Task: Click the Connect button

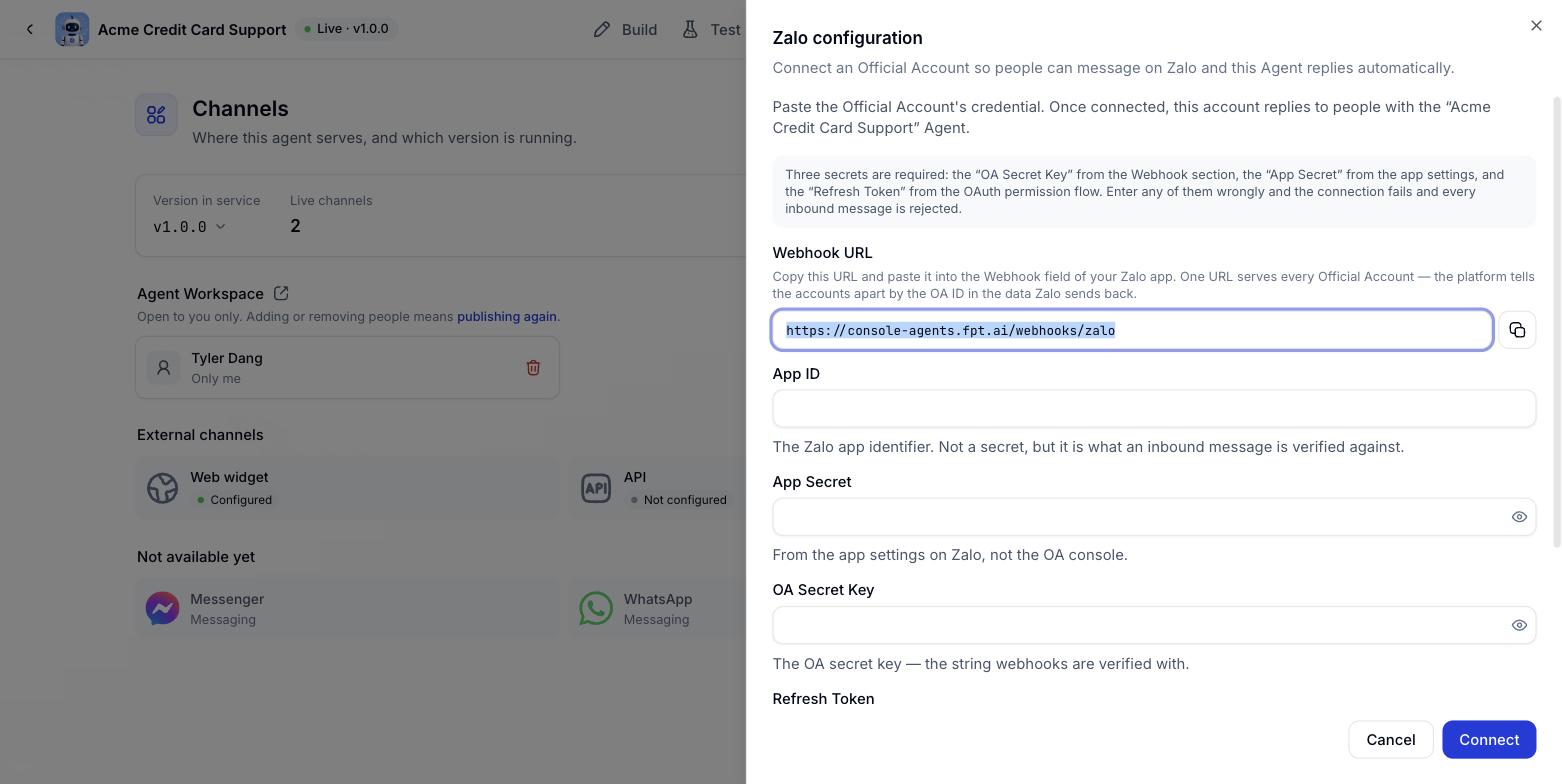Action: coord(1489,739)
